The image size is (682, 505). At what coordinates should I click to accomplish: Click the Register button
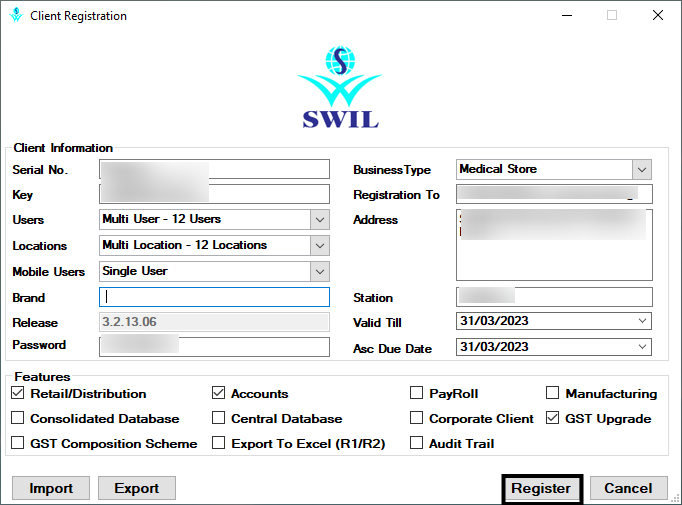coord(542,488)
